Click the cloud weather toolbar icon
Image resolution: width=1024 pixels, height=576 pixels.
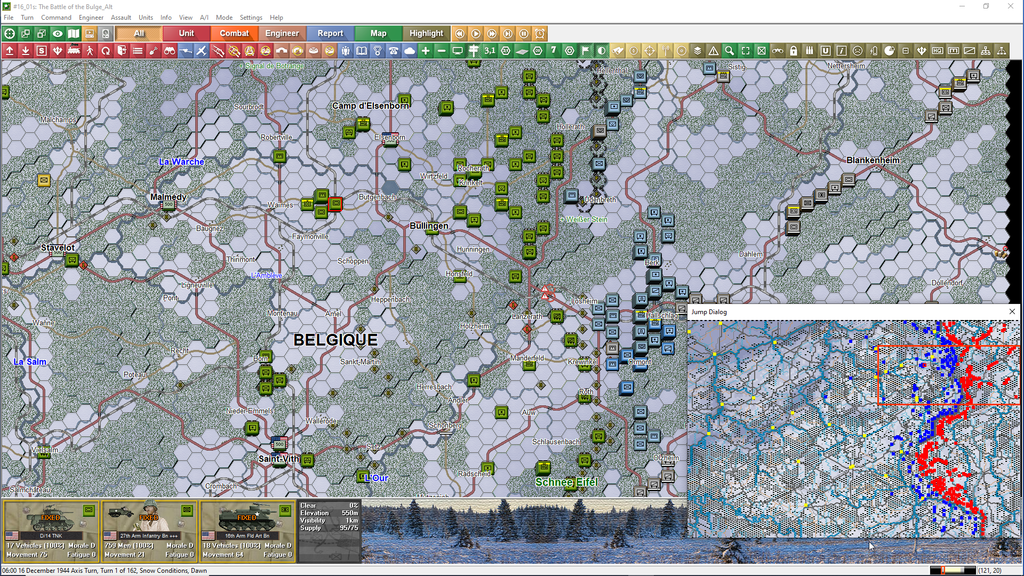pos(409,50)
